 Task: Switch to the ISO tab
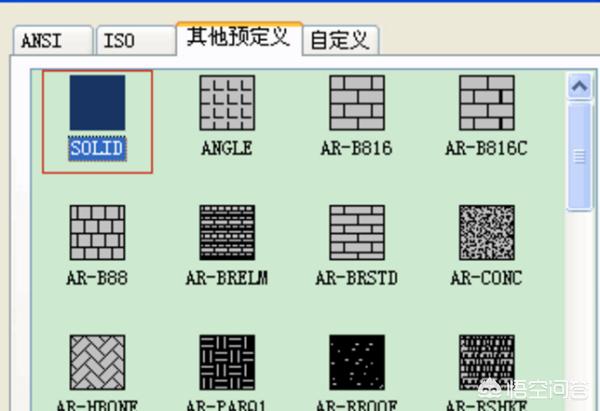[136, 41]
